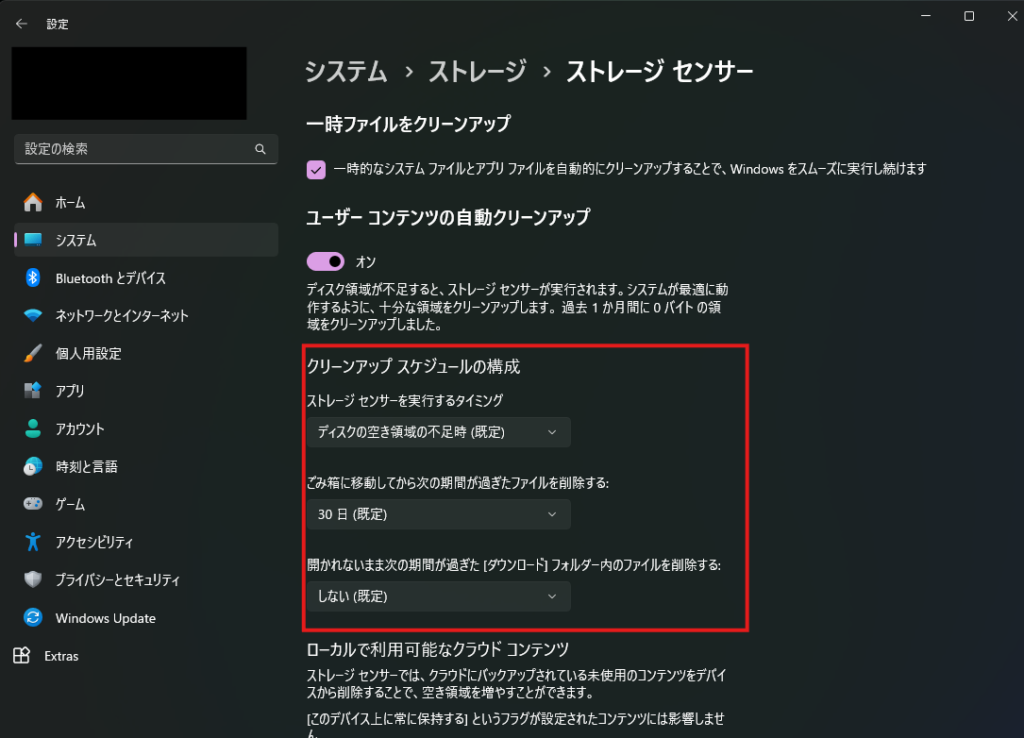The image size is (1024, 738).
Task: Click the アプリ icon in sidebar
Action: click(x=33, y=391)
